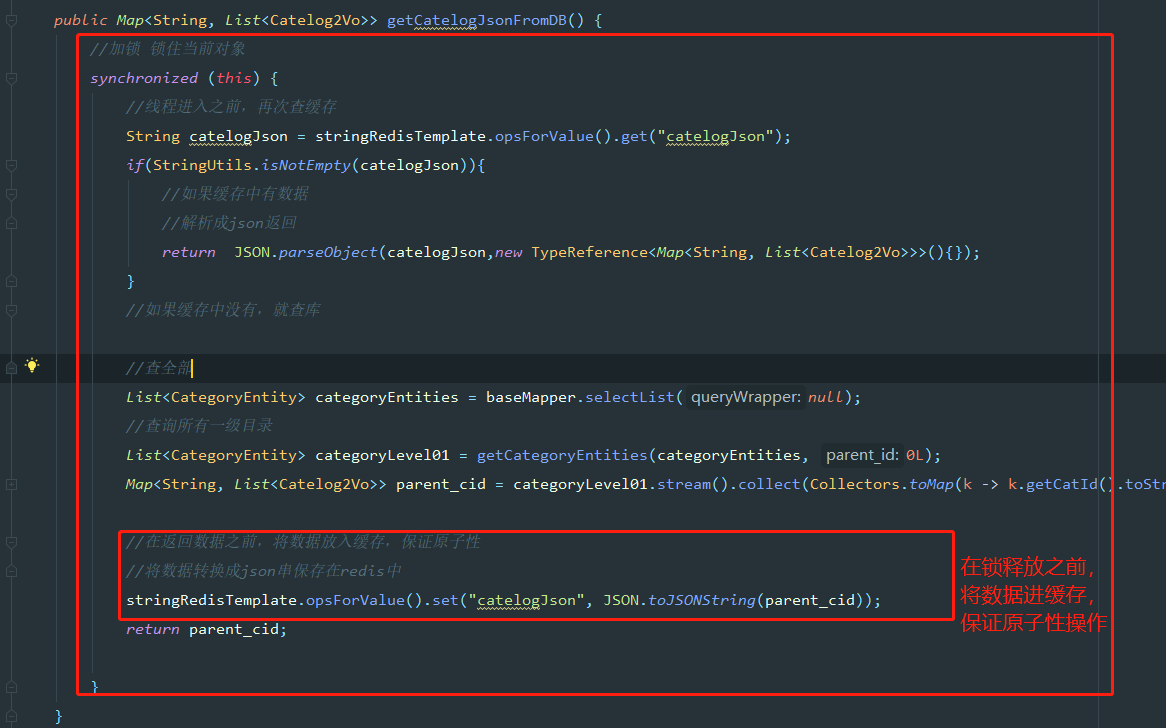Collapse the getCatelogJsonFromDB method fold marker
Viewport: 1166px width, 728px height.
click(x=11, y=20)
